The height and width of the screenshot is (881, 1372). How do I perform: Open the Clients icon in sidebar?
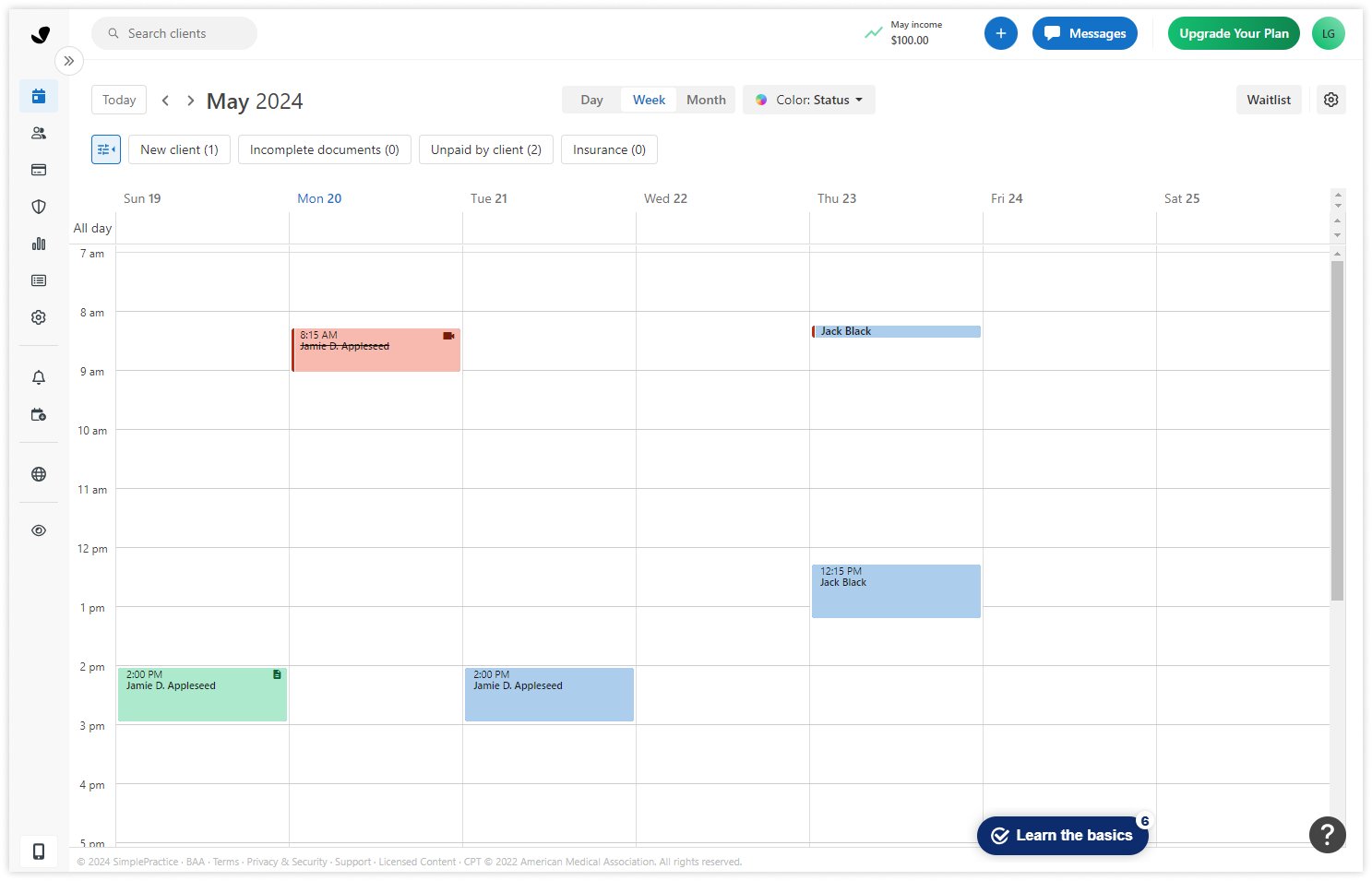coord(39,133)
